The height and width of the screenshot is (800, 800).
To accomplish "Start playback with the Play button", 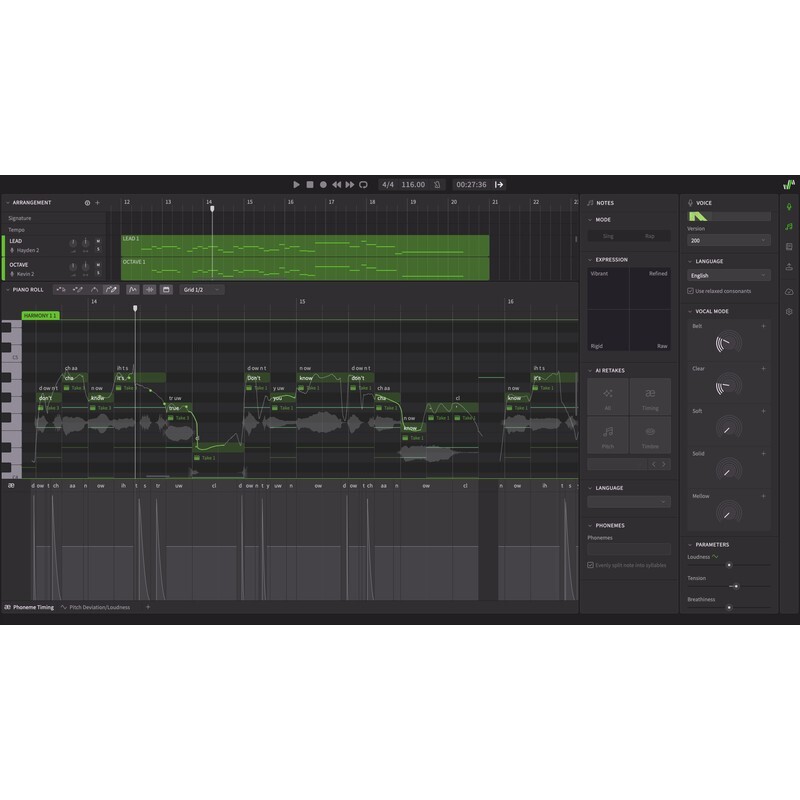I will coord(295,184).
